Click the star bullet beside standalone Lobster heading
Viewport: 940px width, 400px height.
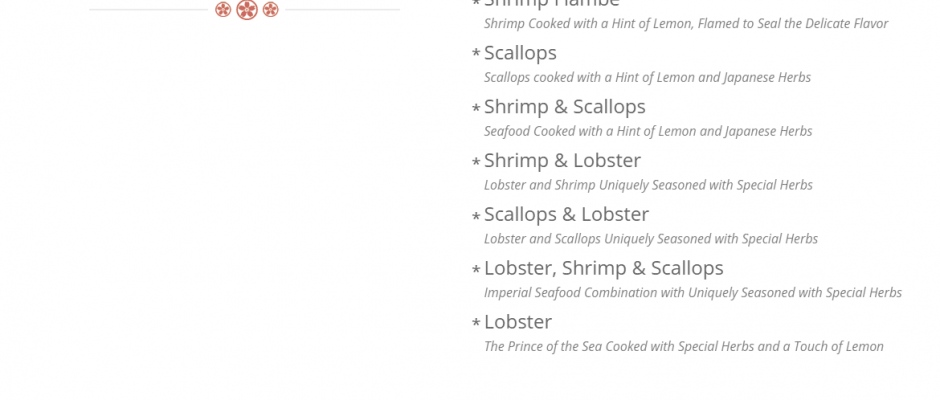click(x=476, y=324)
